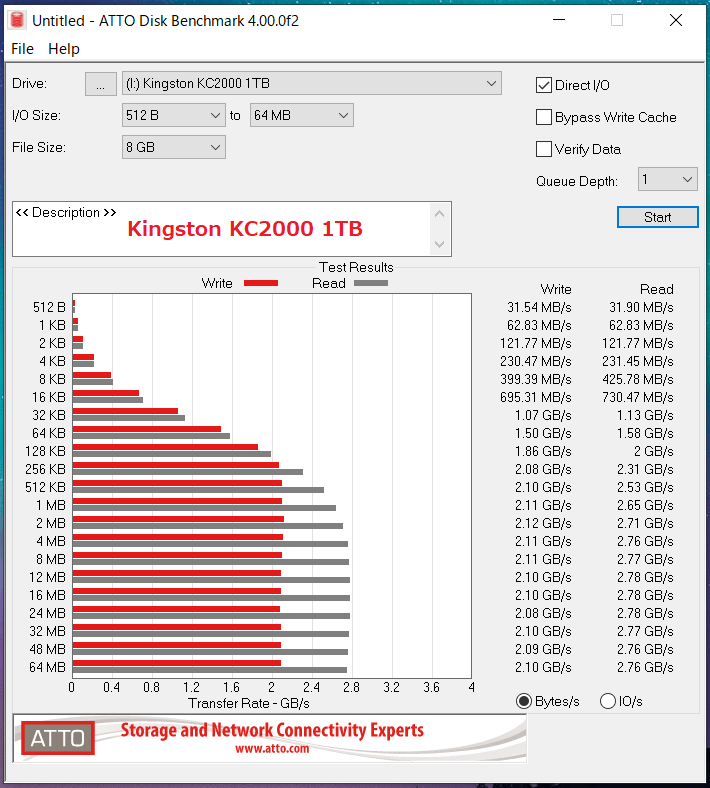The height and width of the screenshot is (788, 710).
Task: Click the 48 MB write value 2.09 GB/s
Action: (543, 649)
